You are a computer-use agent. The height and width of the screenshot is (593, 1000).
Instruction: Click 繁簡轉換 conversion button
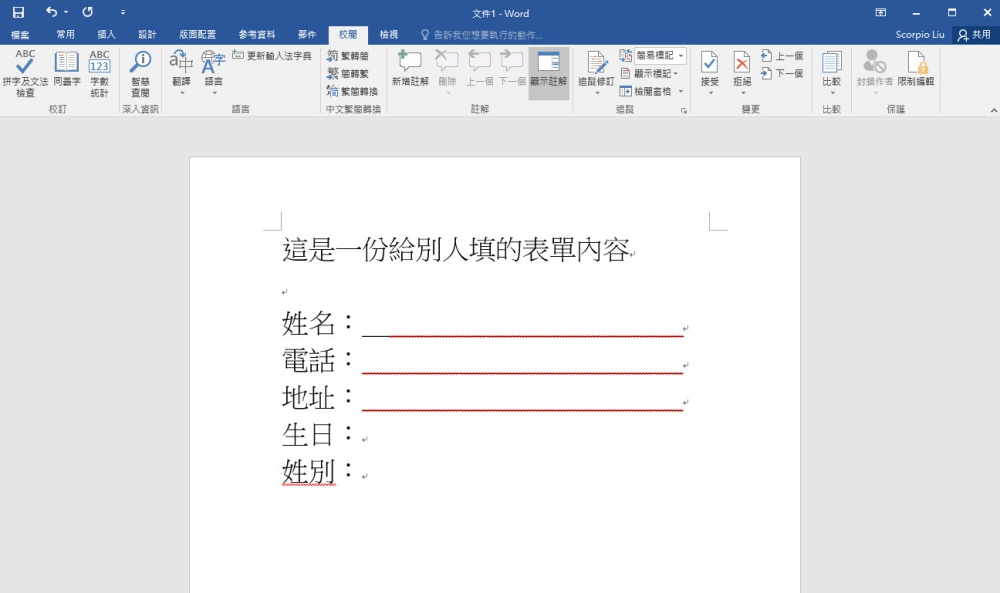[x=353, y=91]
